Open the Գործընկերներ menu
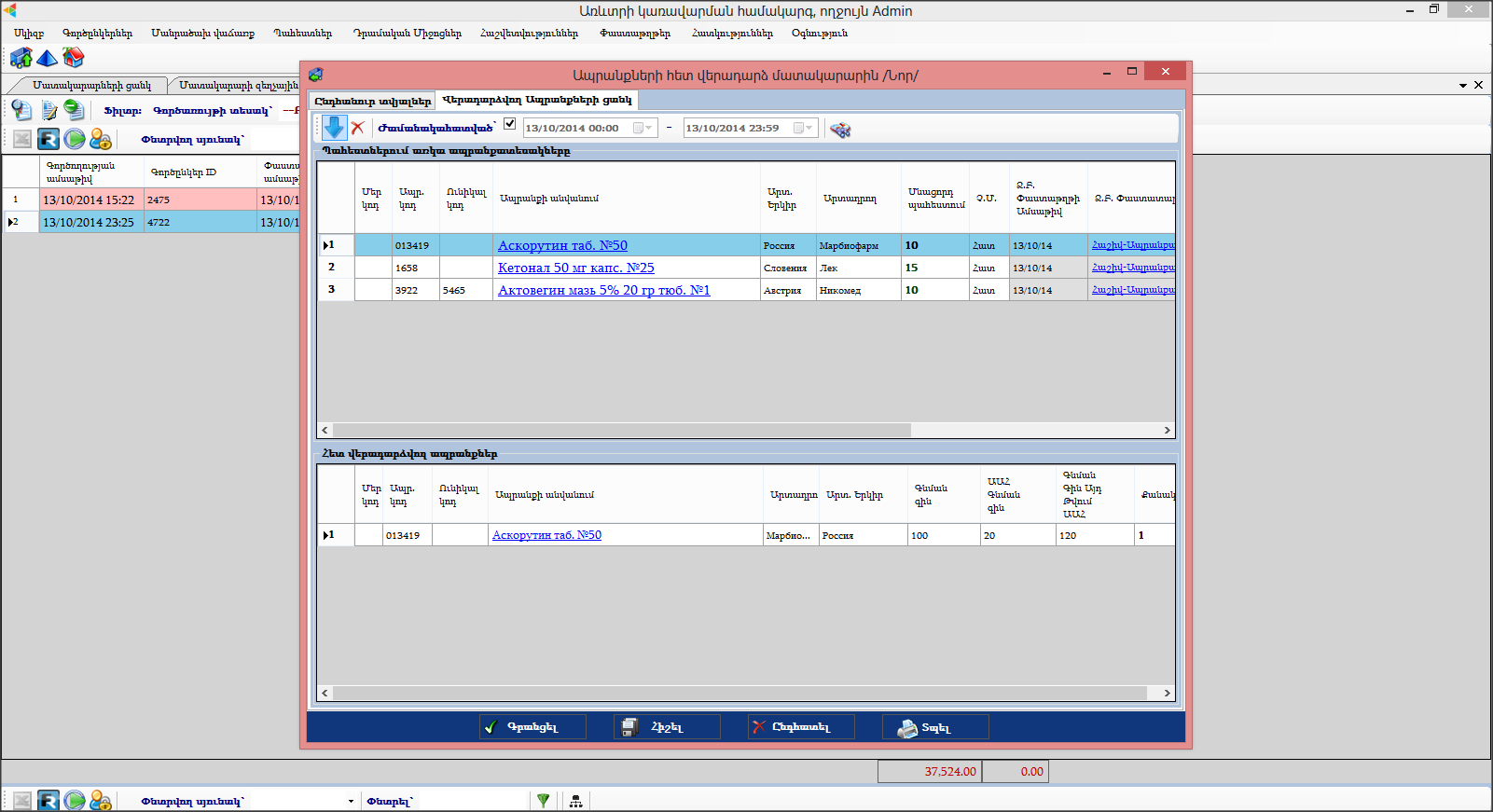 pyautogui.click(x=97, y=33)
